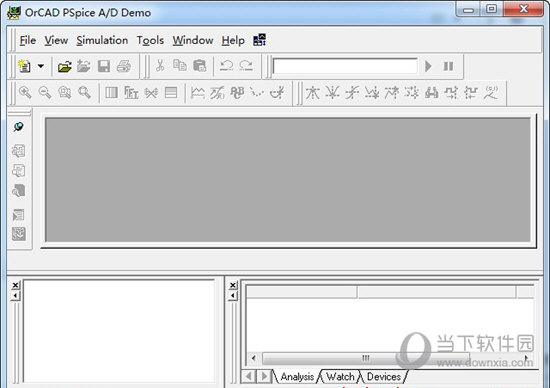Click the Save disk icon

tap(104, 66)
